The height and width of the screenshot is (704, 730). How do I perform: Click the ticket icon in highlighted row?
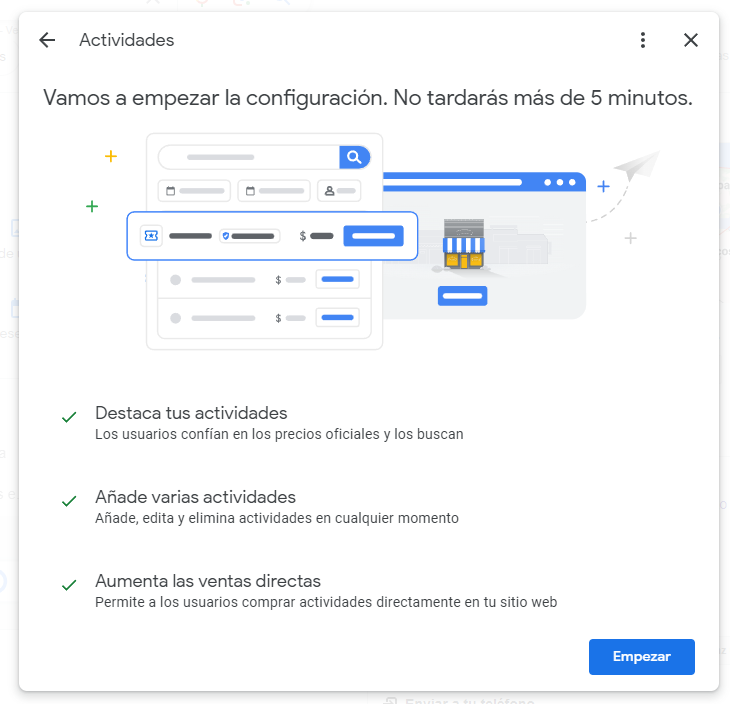pos(151,236)
